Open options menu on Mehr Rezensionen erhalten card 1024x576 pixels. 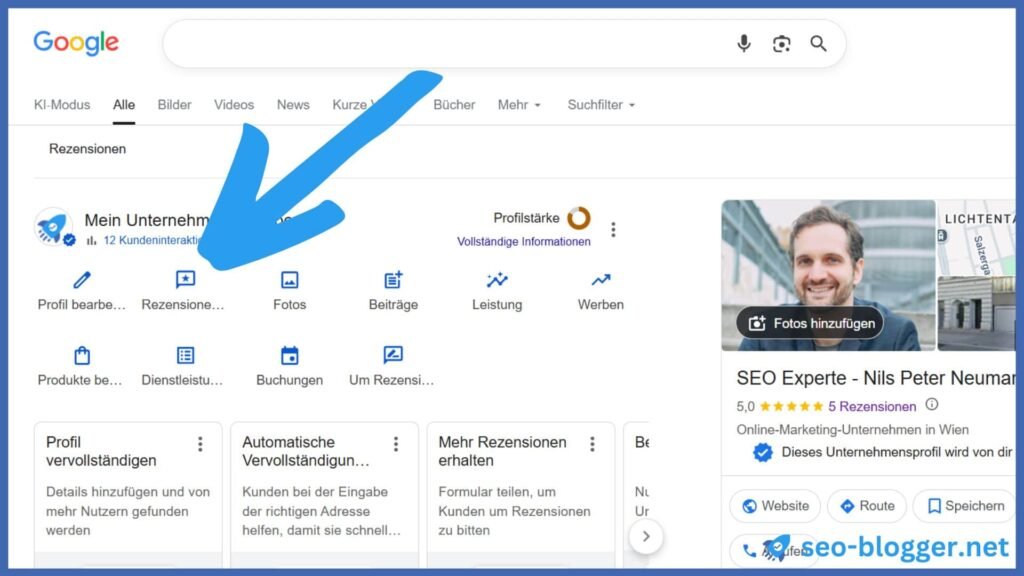pyautogui.click(x=592, y=444)
